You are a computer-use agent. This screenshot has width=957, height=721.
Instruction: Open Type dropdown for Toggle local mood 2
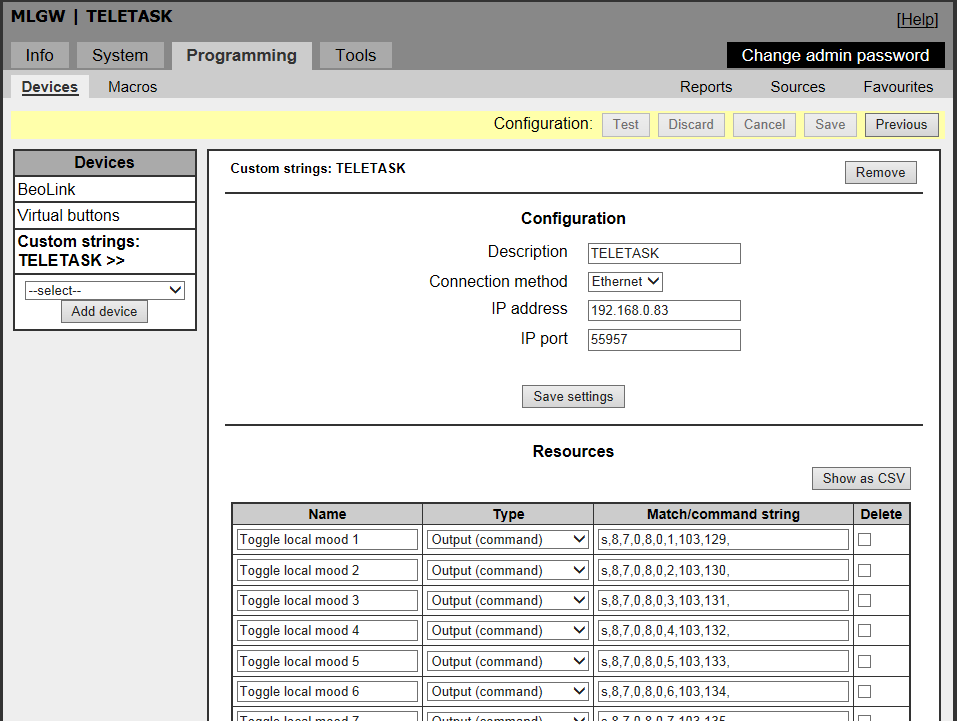coord(508,570)
